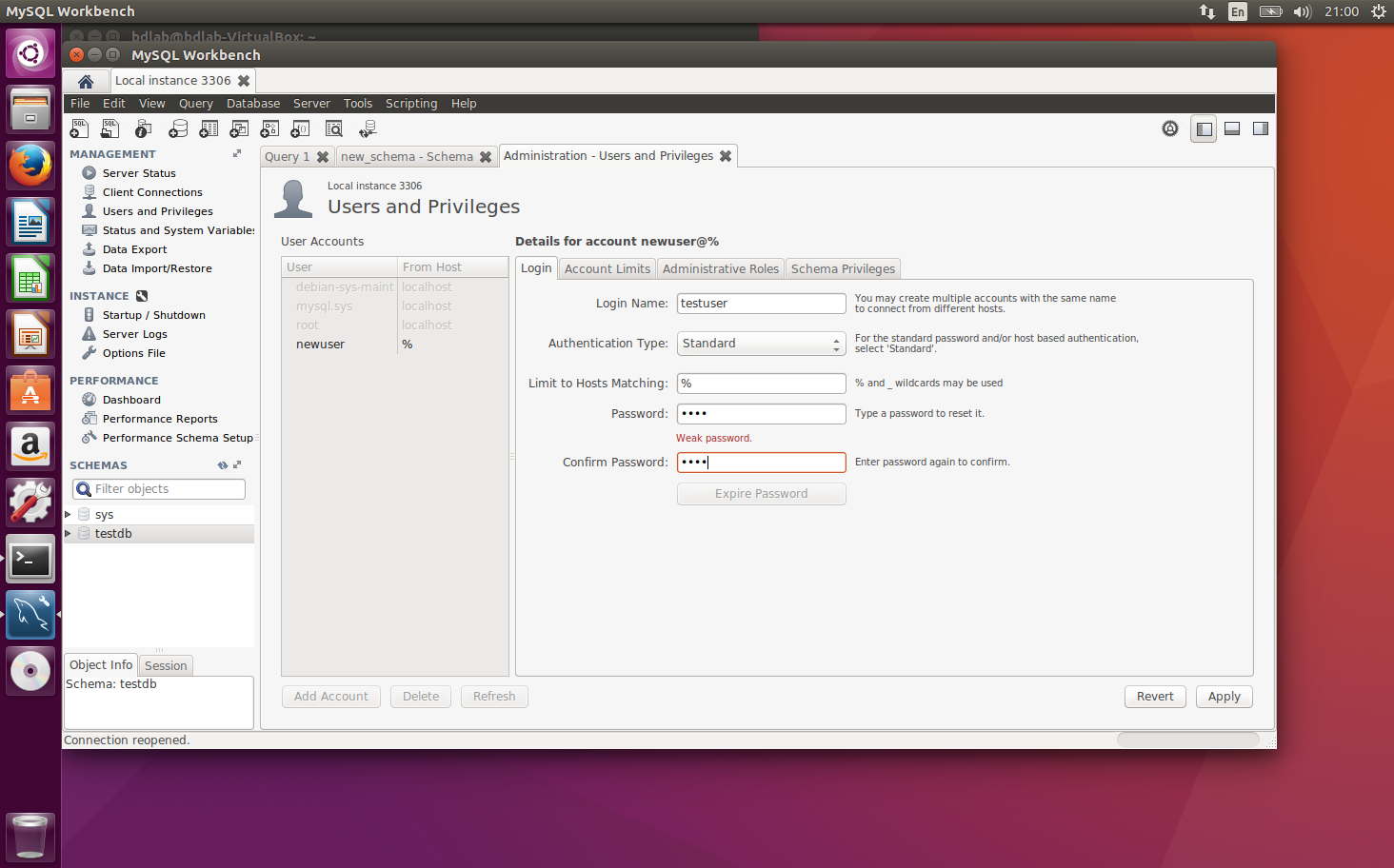This screenshot has width=1394, height=868.
Task: Create new schema toolbar icon
Action: tap(177, 128)
